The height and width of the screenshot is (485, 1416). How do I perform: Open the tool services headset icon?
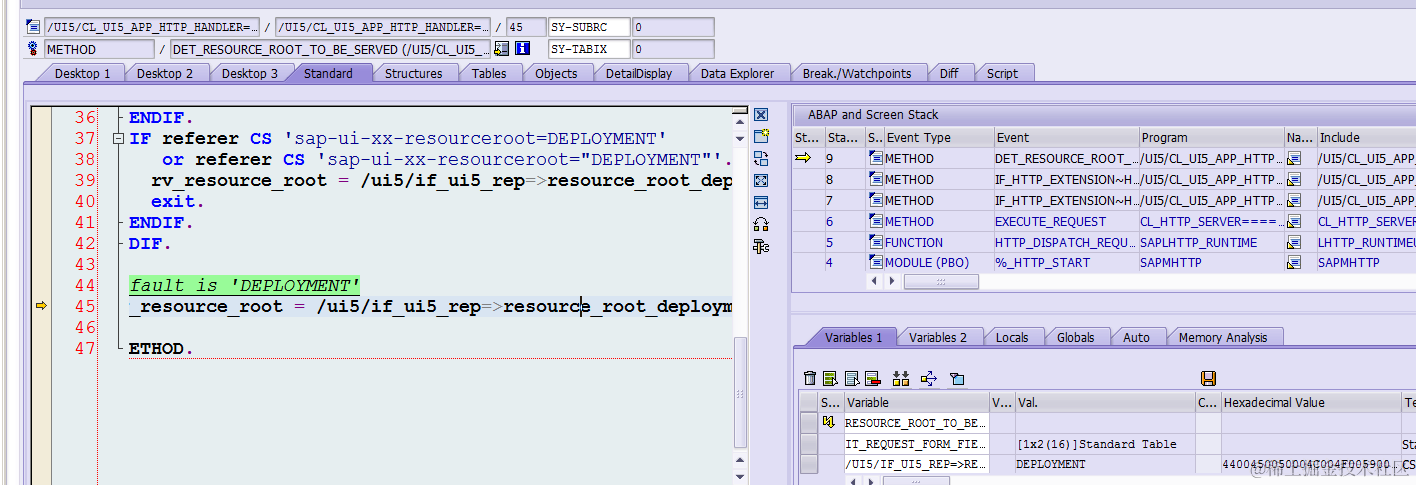[761, 224]
